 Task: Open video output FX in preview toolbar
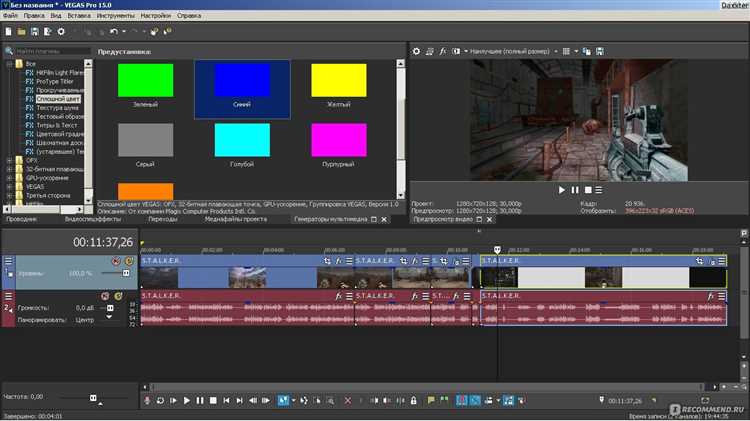coord(442,51)
